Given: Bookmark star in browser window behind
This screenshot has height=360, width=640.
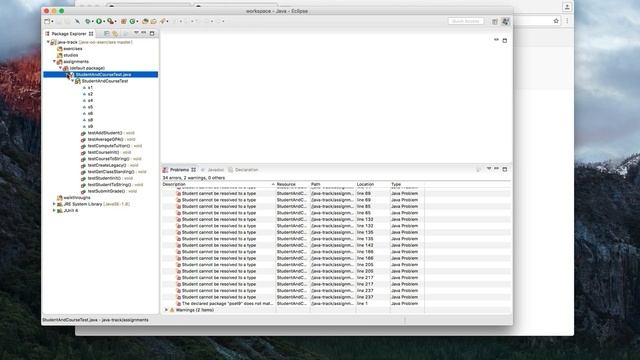Looking at the screenshot, I should point(556,21).
